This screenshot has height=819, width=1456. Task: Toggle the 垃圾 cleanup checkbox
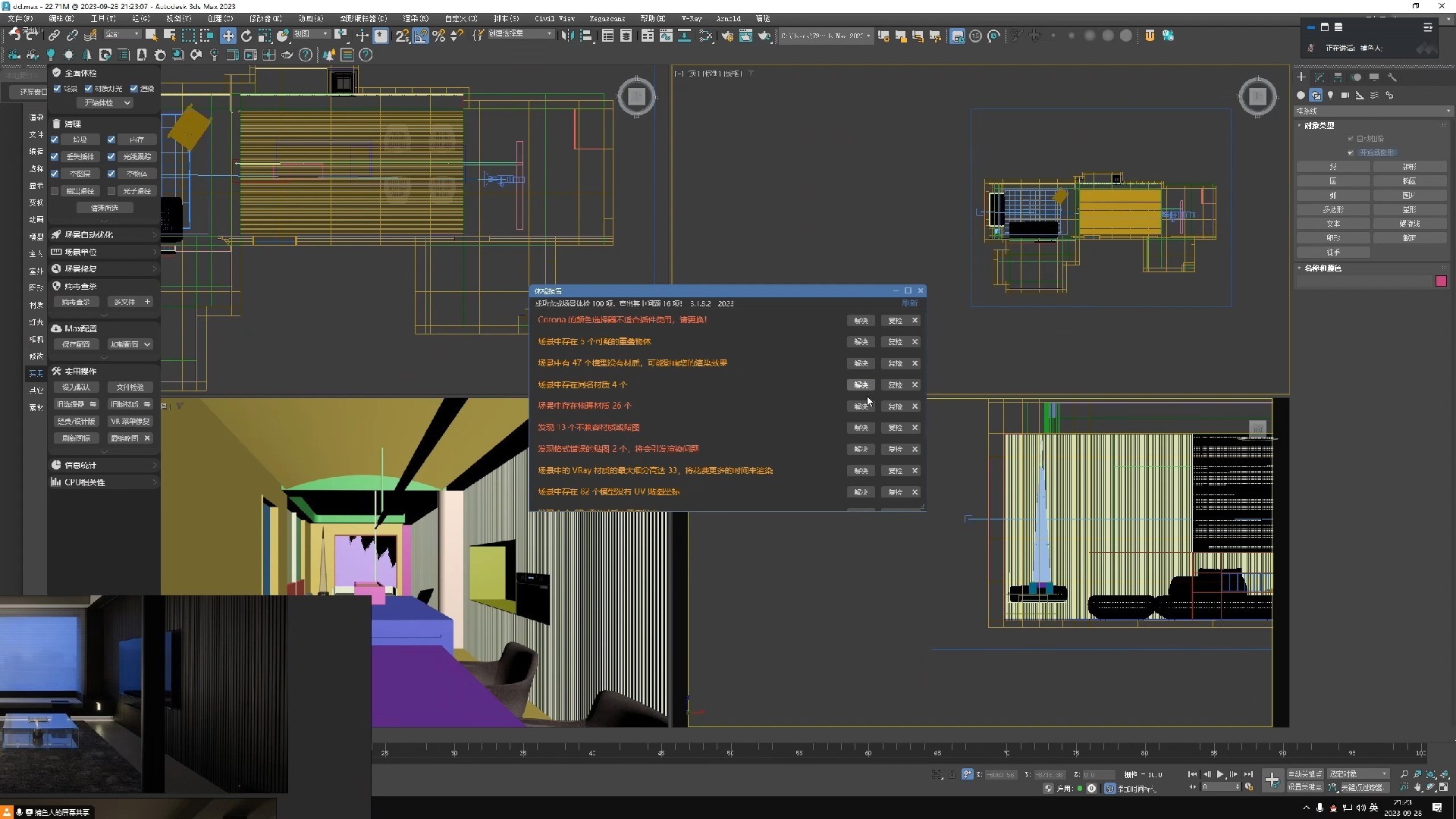click(x=55, y=140)
